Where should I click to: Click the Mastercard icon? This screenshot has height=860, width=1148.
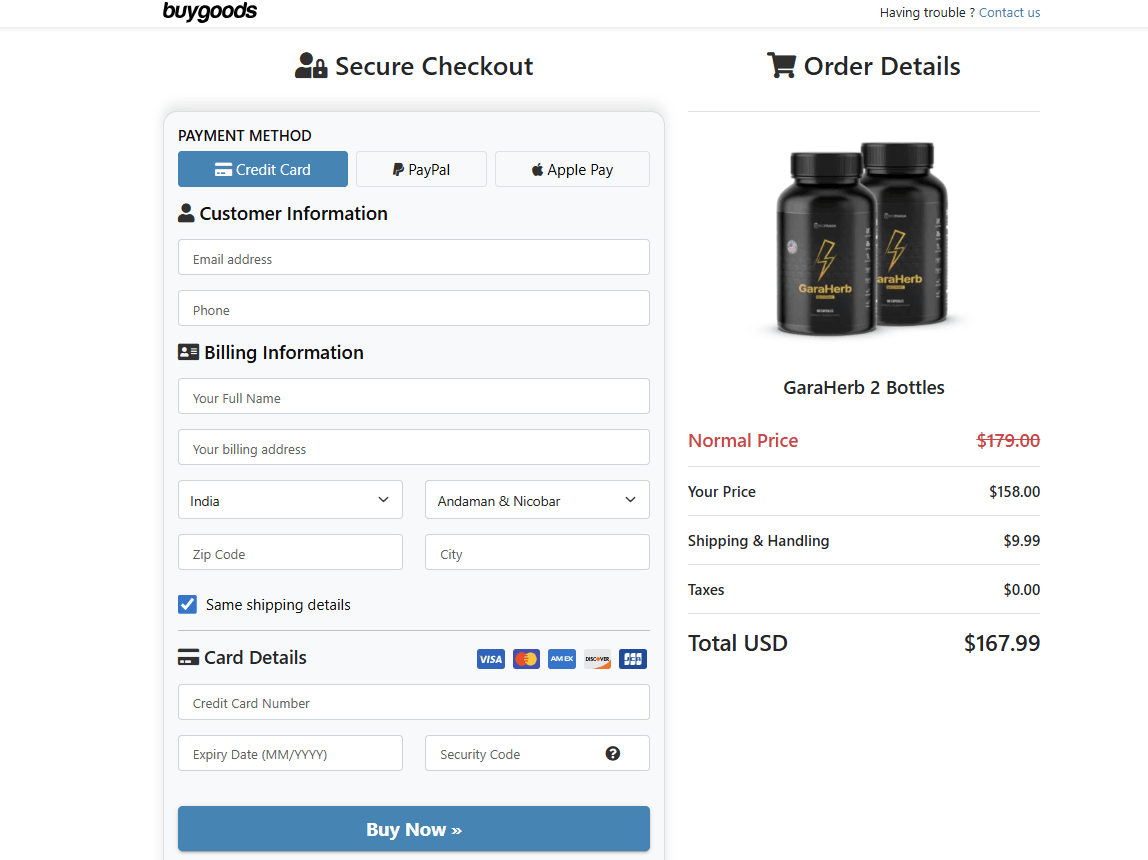tap(525, 659)
